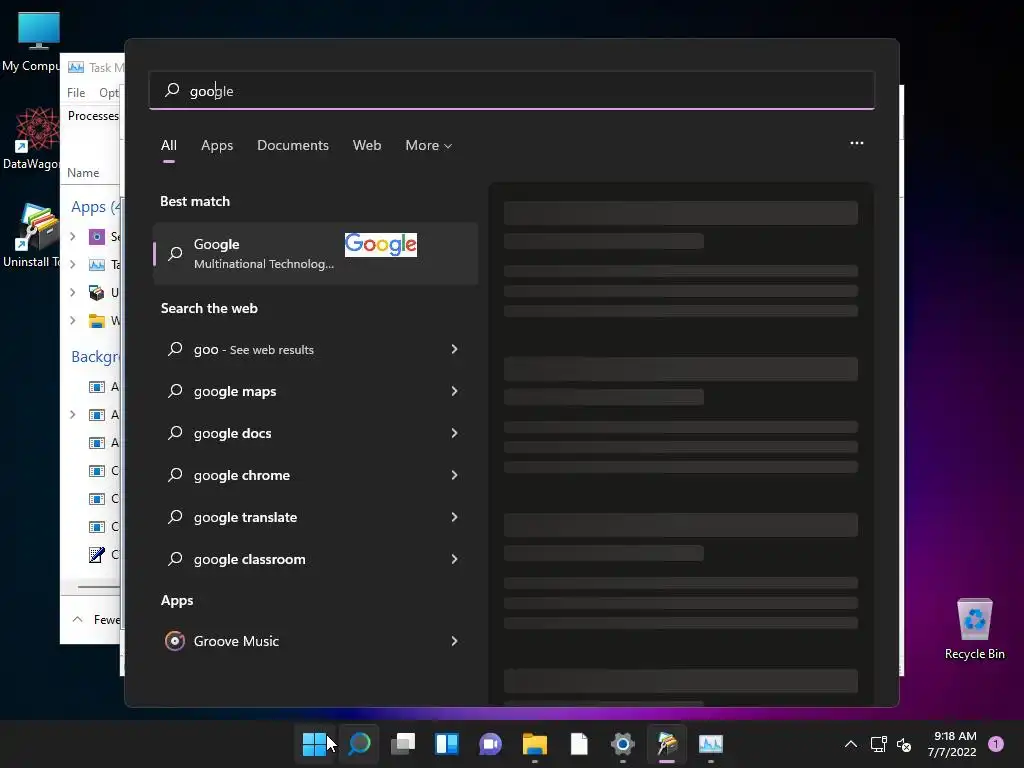The height and width of the screenshot is (768, 1024).
Task: Select the 'google maps' suggestion
Action: tap(315, 391)
